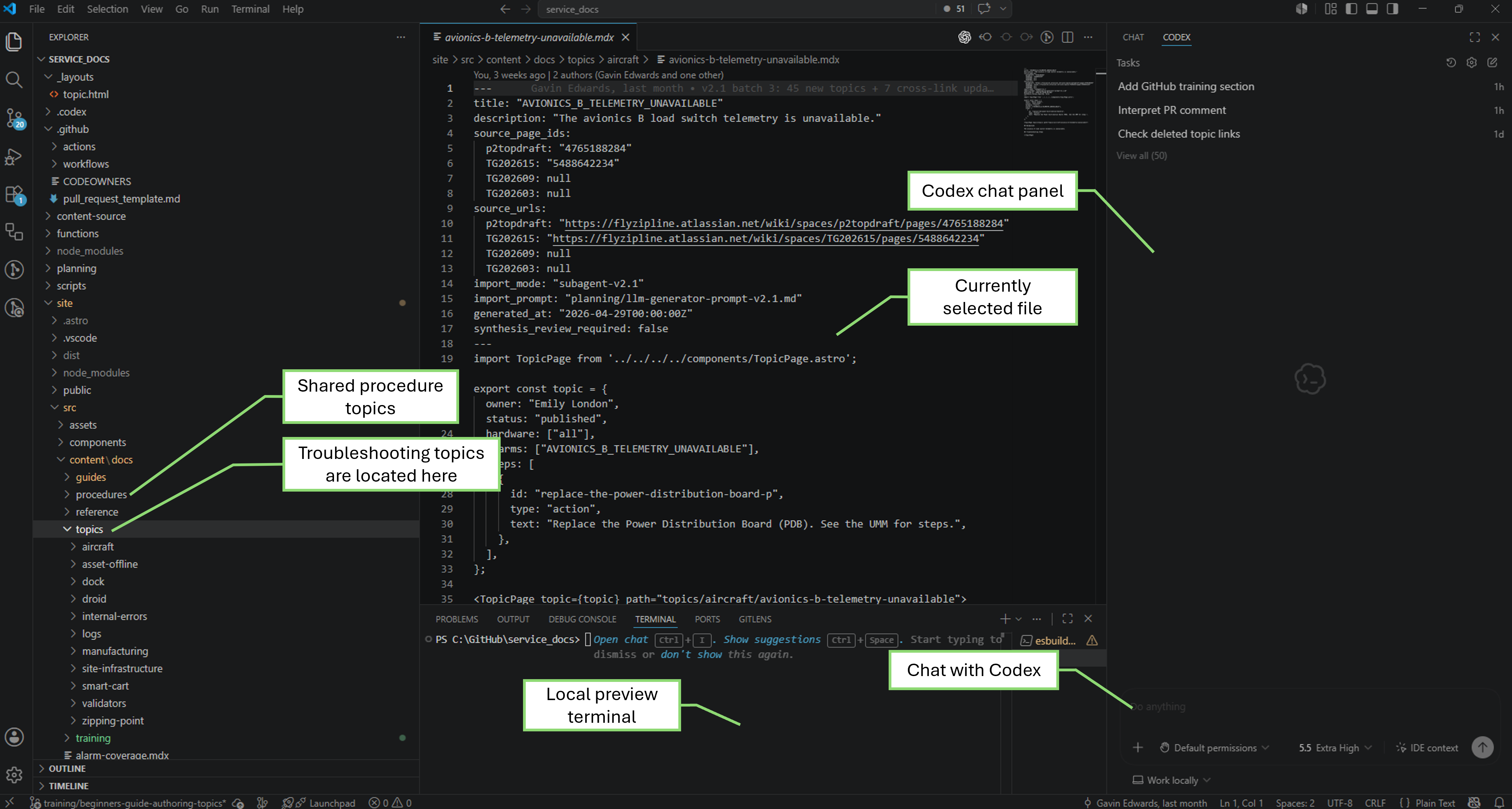
Task: Open Default permissions dropdown
Action: click(x=1214, y=748)
